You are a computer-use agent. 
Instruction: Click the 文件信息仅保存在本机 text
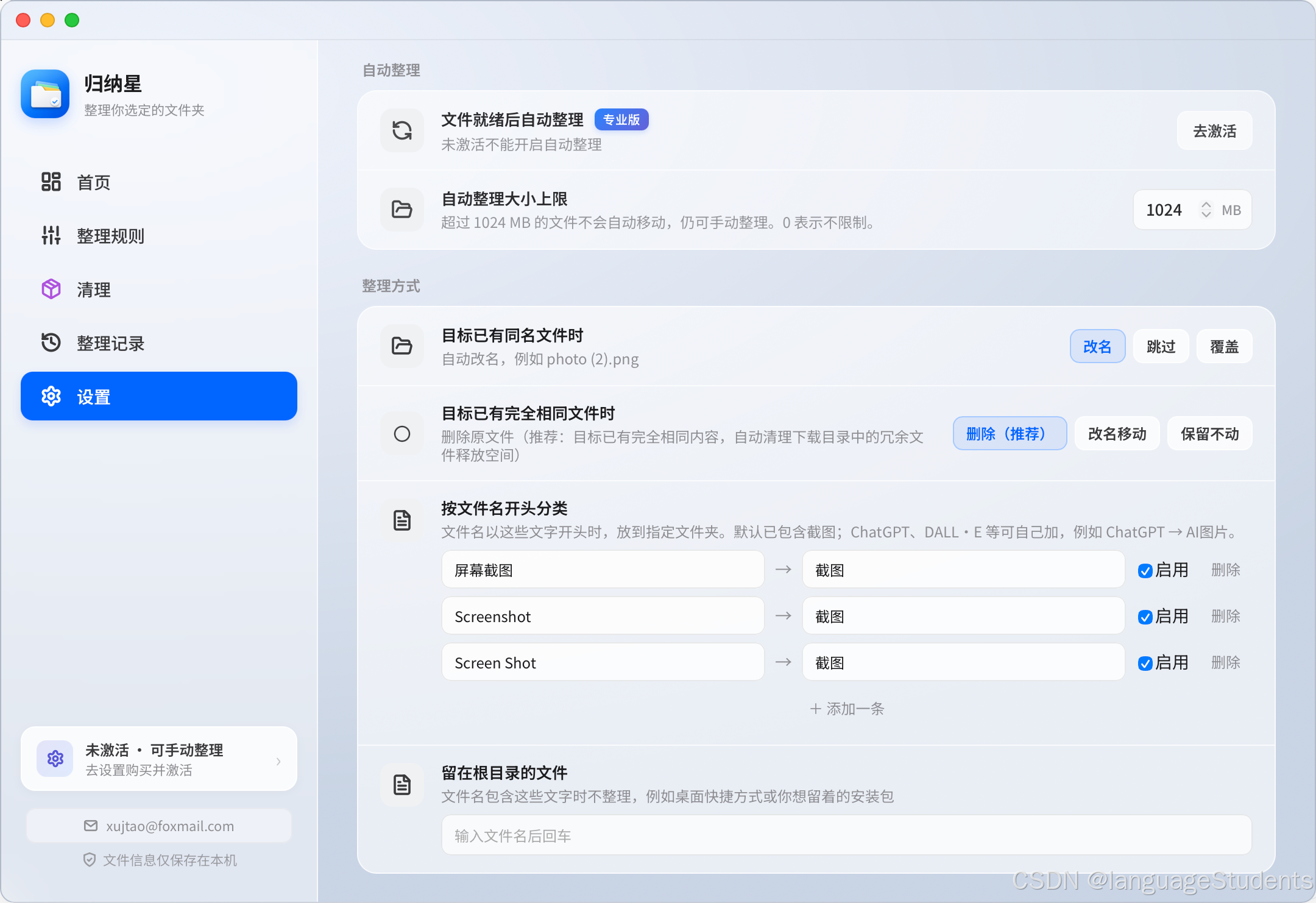pos(170,860)
